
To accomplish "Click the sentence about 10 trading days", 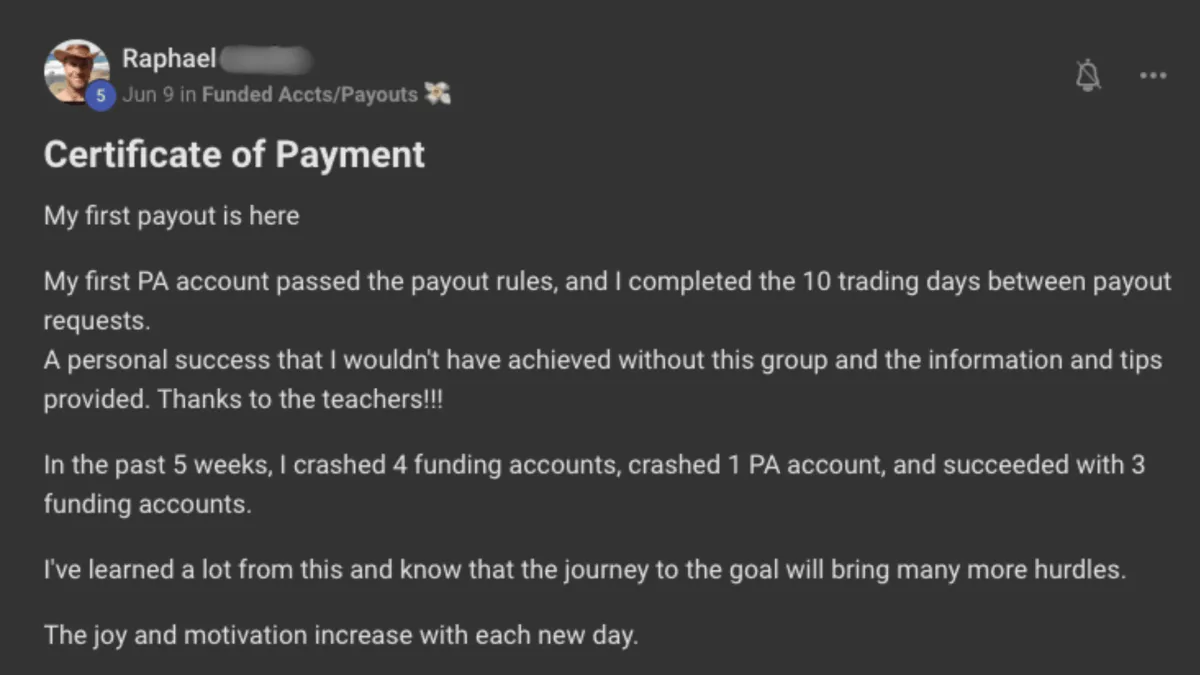I will tap(607, 300).
